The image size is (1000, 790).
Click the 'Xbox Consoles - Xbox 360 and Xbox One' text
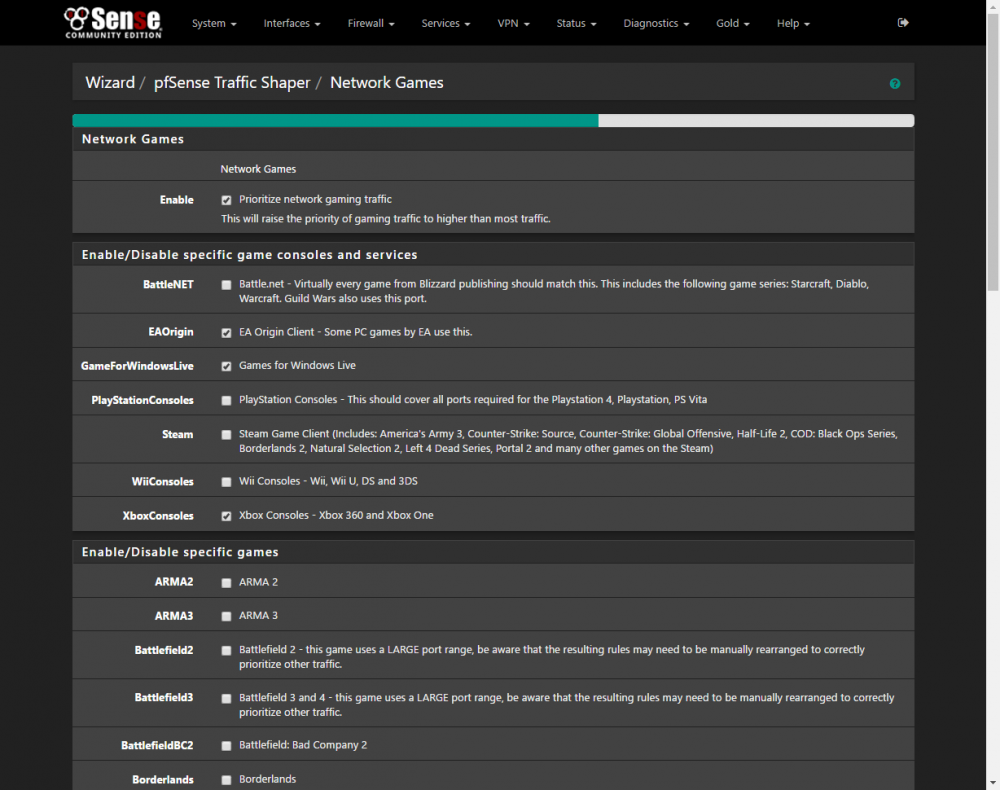coord(336,515)
